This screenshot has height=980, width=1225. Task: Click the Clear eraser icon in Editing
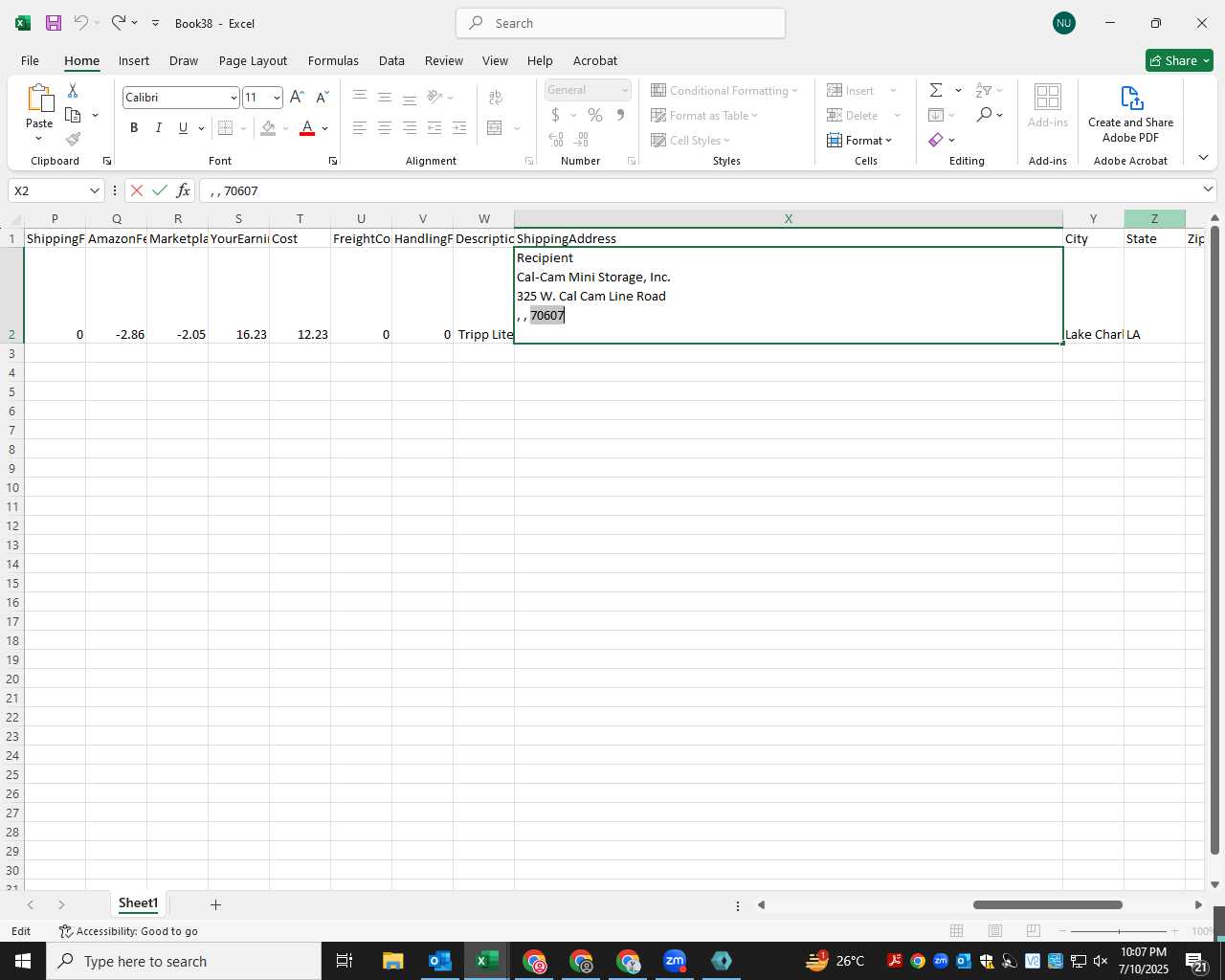[x=936, y=140]
